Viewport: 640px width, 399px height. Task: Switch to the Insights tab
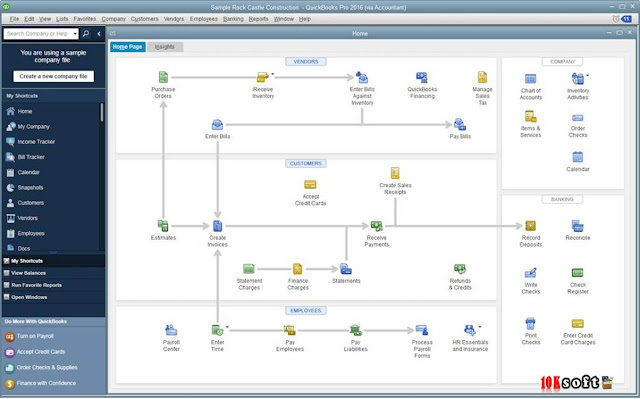[x=165, y=47]
